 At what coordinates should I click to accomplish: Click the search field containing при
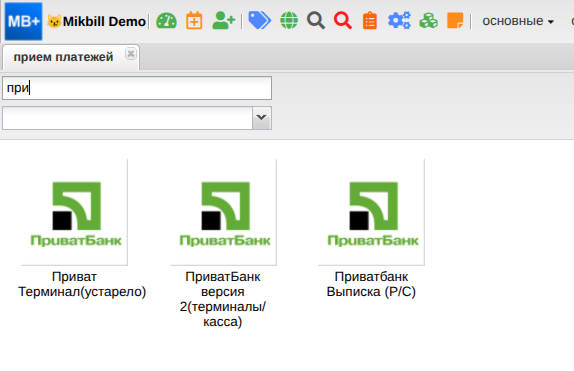pos(137,88)
